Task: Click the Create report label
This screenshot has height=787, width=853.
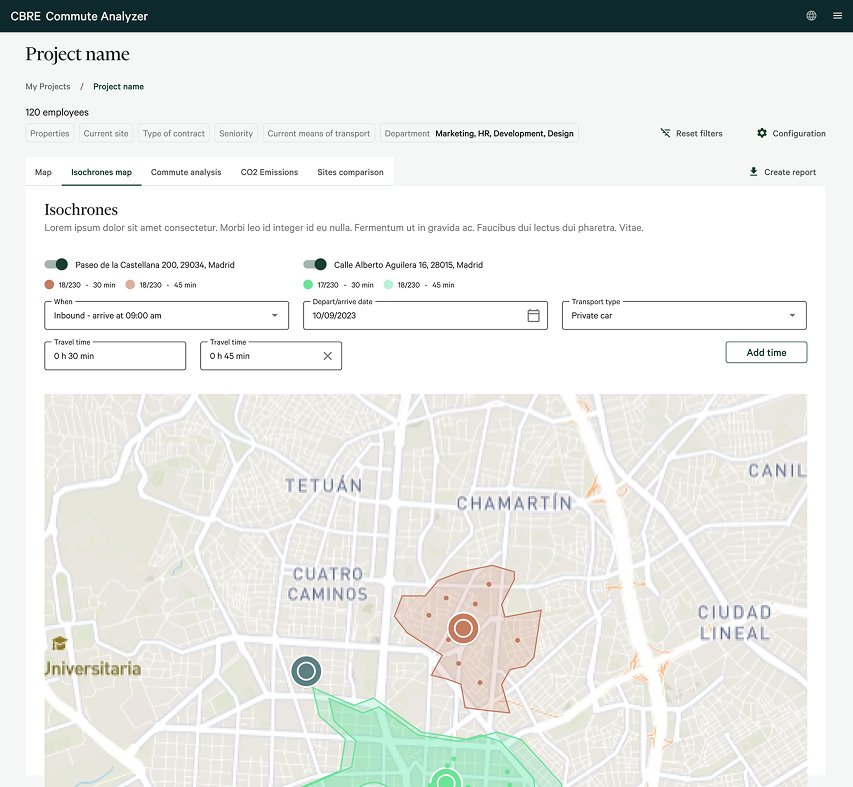Action: tap(790, 172)
